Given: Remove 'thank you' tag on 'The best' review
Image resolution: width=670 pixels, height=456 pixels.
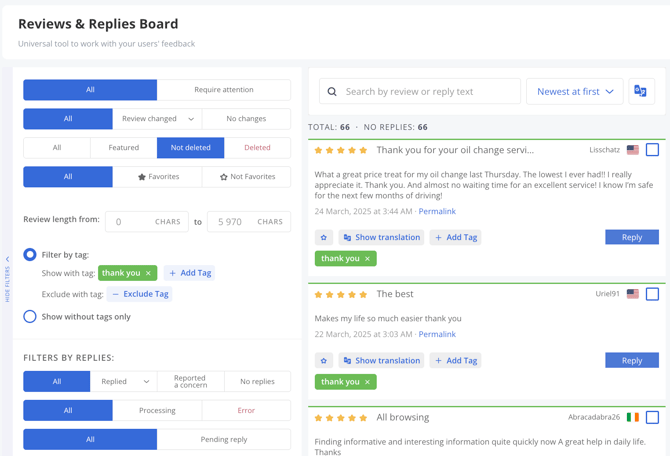Looking at the screenshot, I should click(367, 382).
